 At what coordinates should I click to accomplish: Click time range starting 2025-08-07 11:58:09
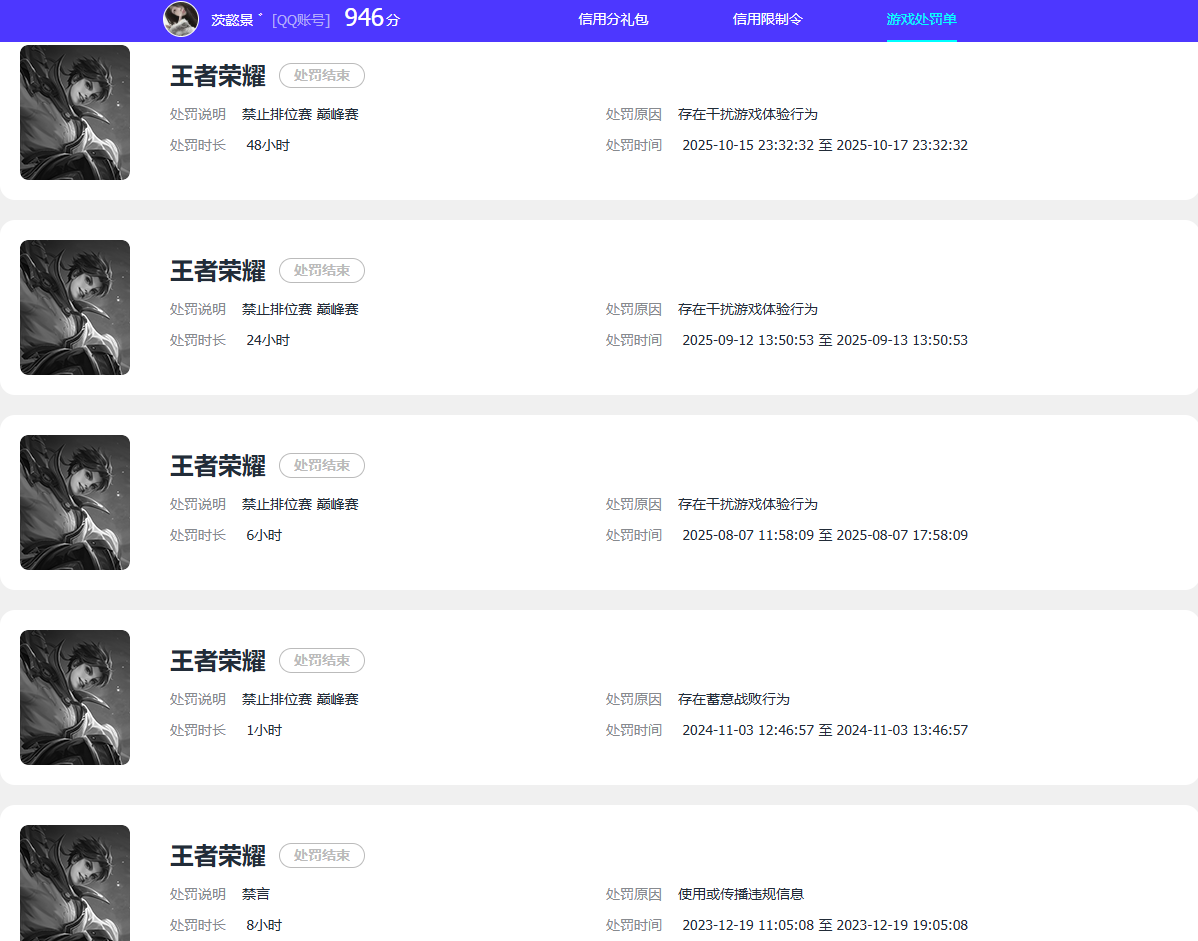coord(825,535)
